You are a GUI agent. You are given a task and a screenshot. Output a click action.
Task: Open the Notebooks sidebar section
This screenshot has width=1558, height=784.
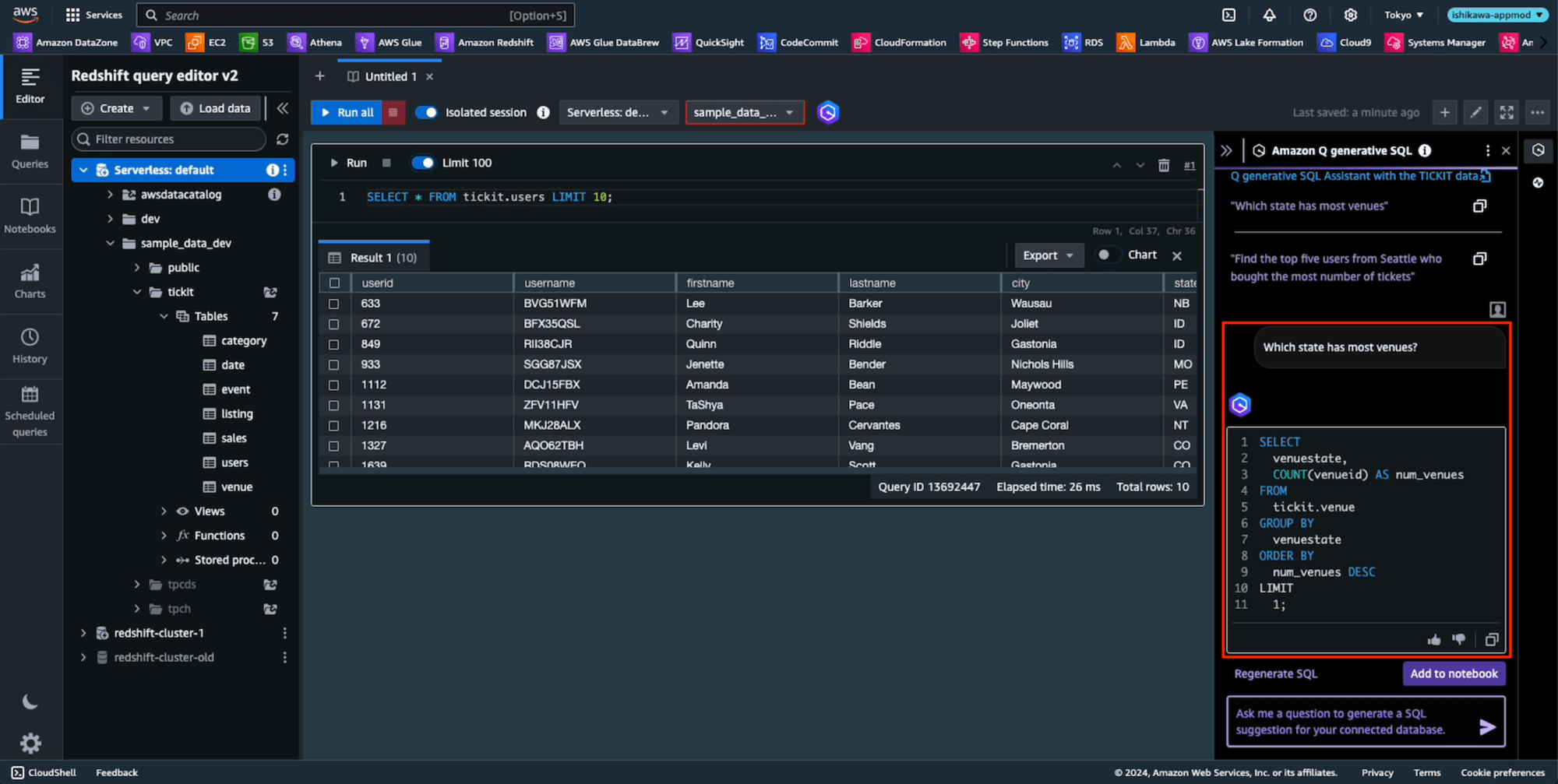[30, 216]
